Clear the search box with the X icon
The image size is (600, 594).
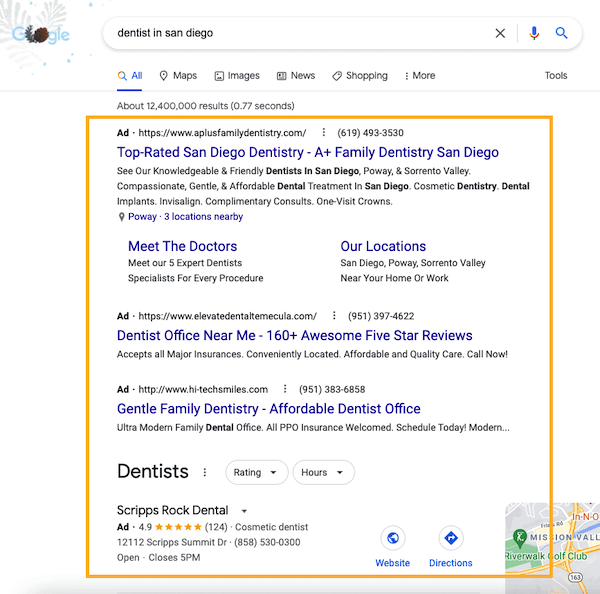pyautogui.click(x=500, y=33)
